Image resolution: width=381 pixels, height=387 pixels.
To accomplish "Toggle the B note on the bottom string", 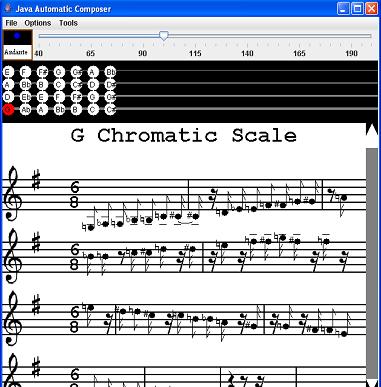I will (x=76, y=109).
